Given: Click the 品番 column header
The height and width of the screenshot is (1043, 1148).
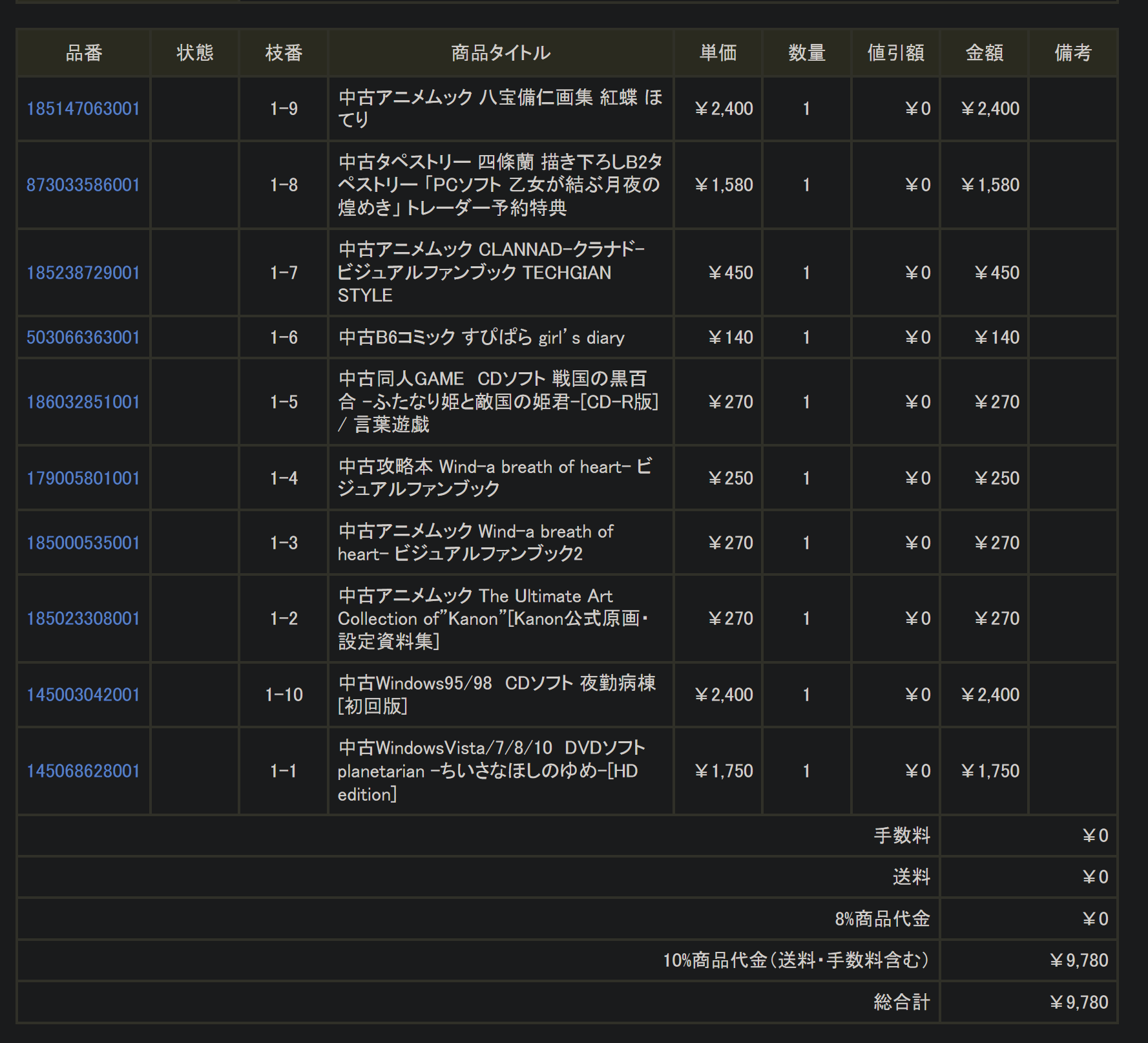Looking at the screenshot, I should (x=84, y=53).
